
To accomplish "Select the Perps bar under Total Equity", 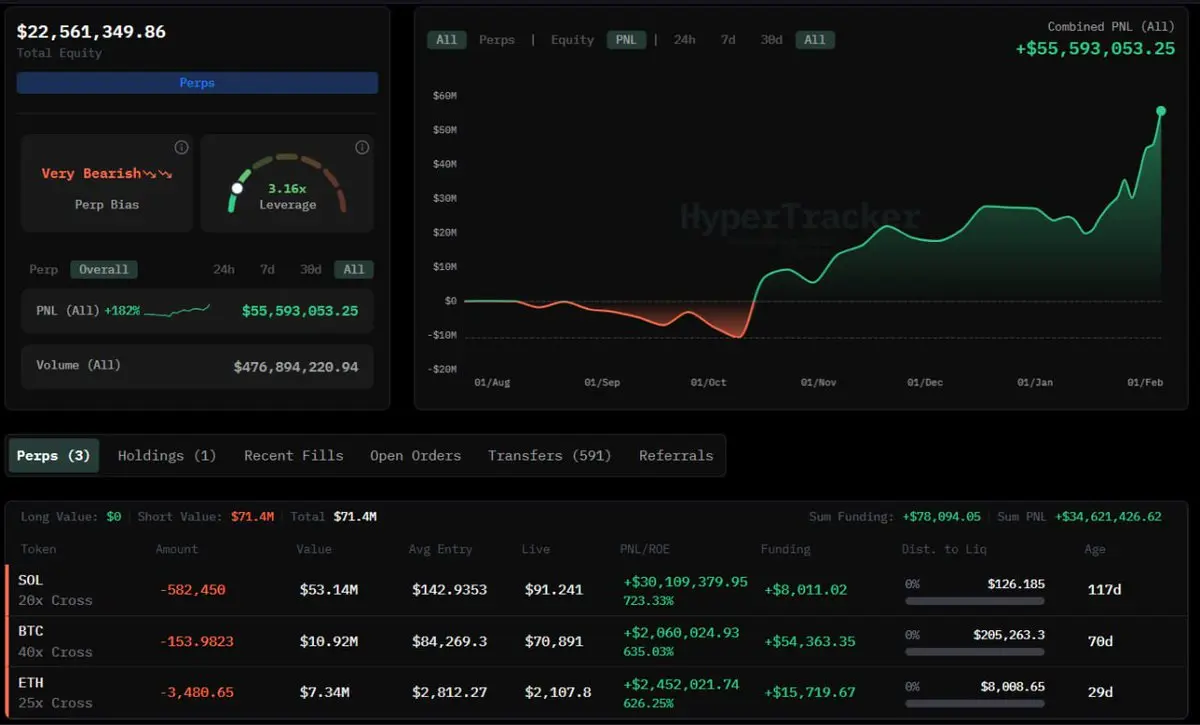I will coord(197,83).
